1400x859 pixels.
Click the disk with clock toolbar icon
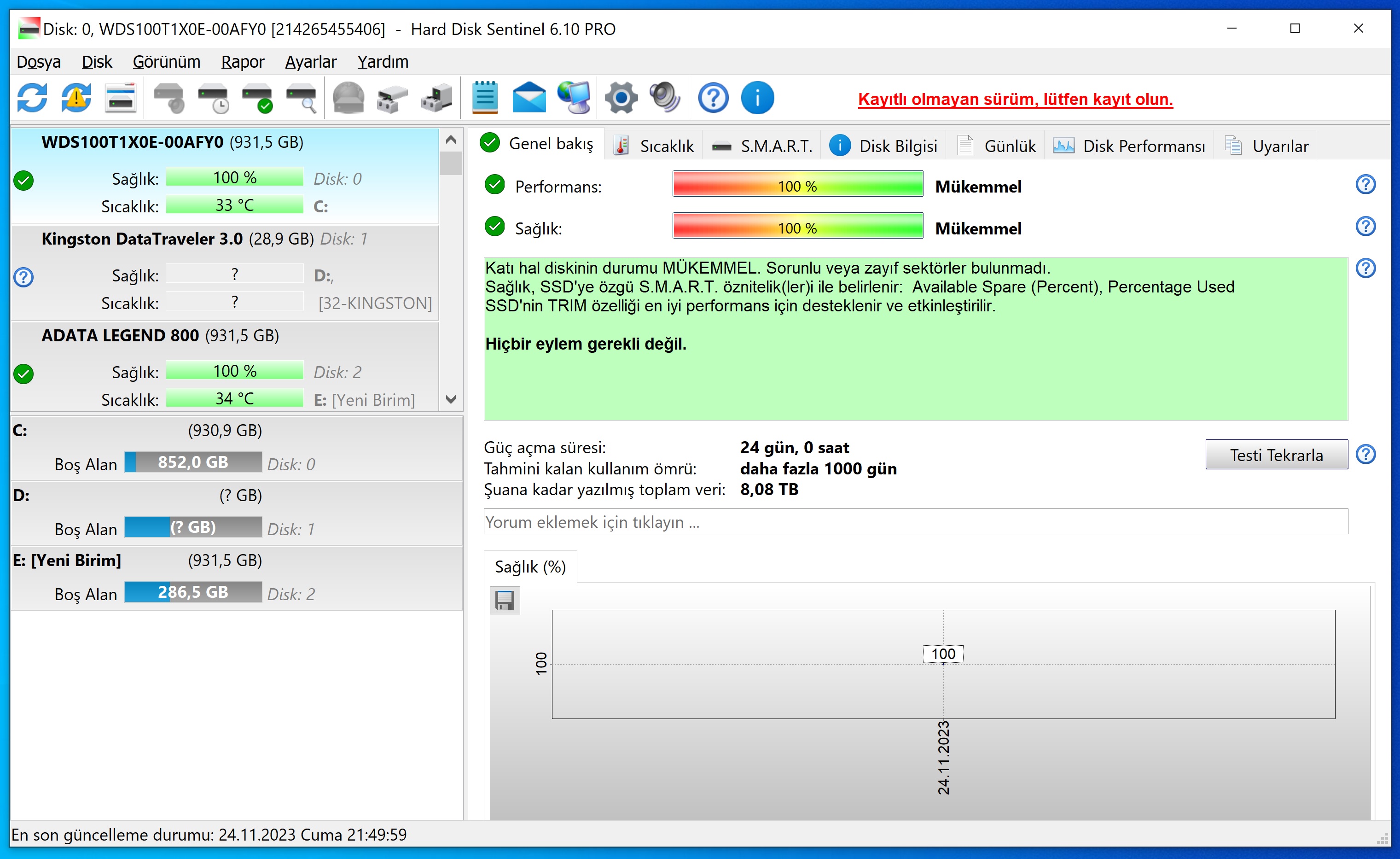tap(213, 99)
